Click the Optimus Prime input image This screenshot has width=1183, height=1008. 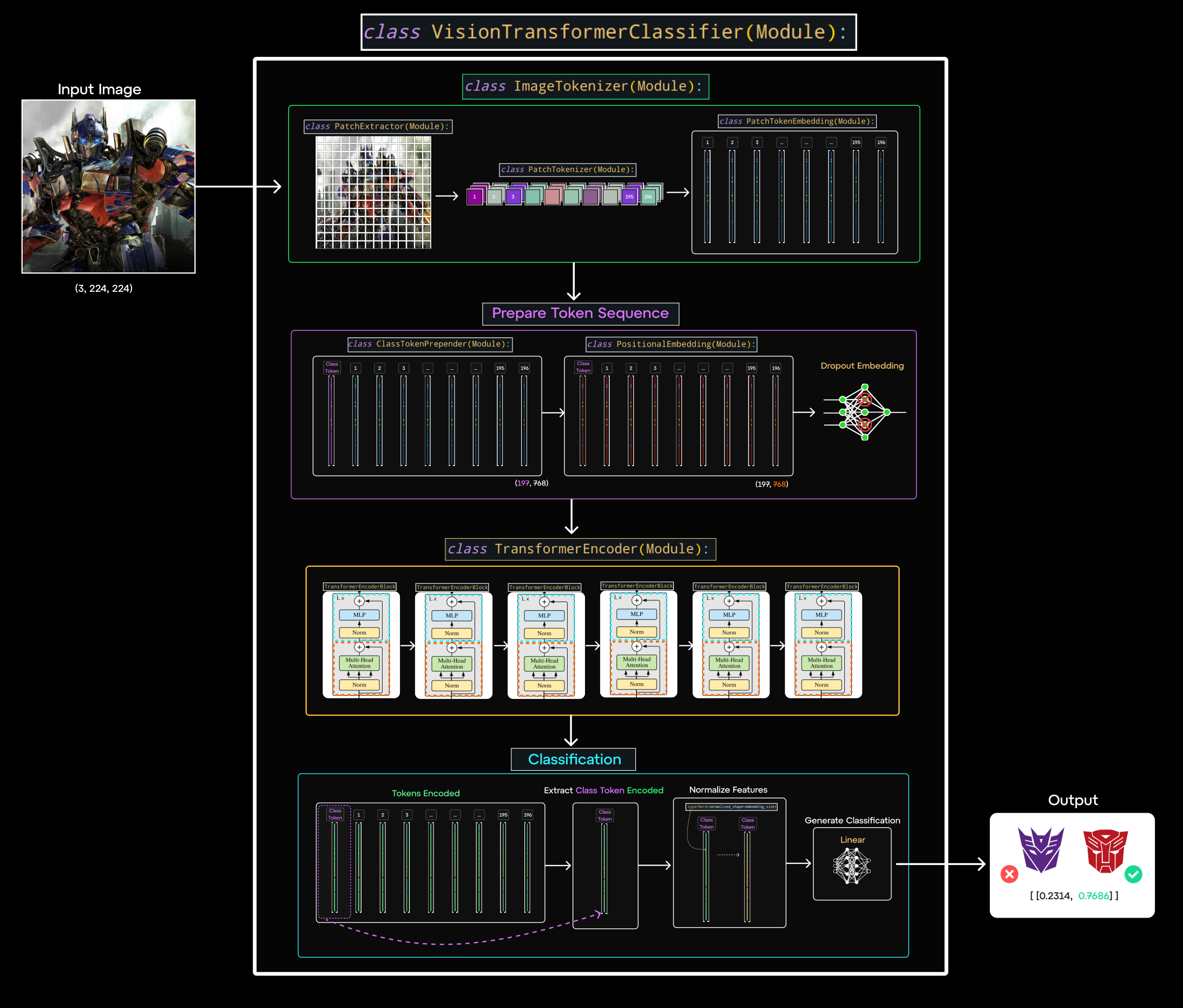pyautogui.click(x=108, y=186)
